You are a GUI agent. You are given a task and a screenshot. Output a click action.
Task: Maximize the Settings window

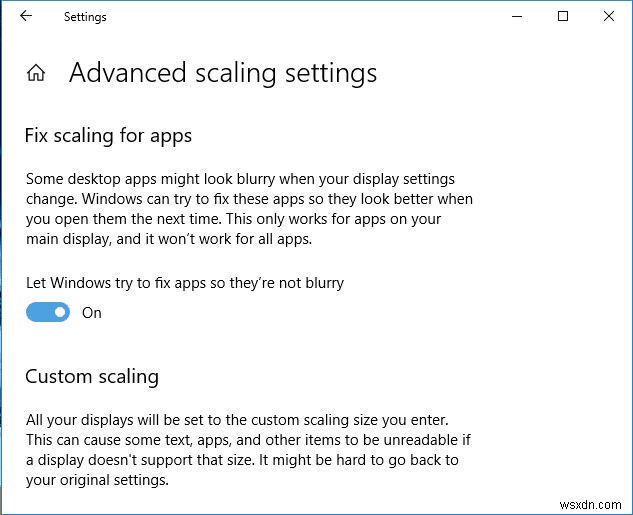(563, 16)
